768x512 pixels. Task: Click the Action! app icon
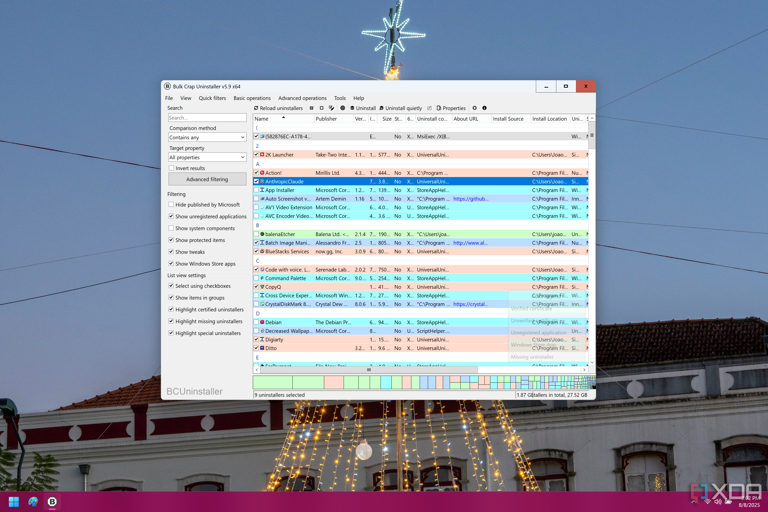click(262, 173)
